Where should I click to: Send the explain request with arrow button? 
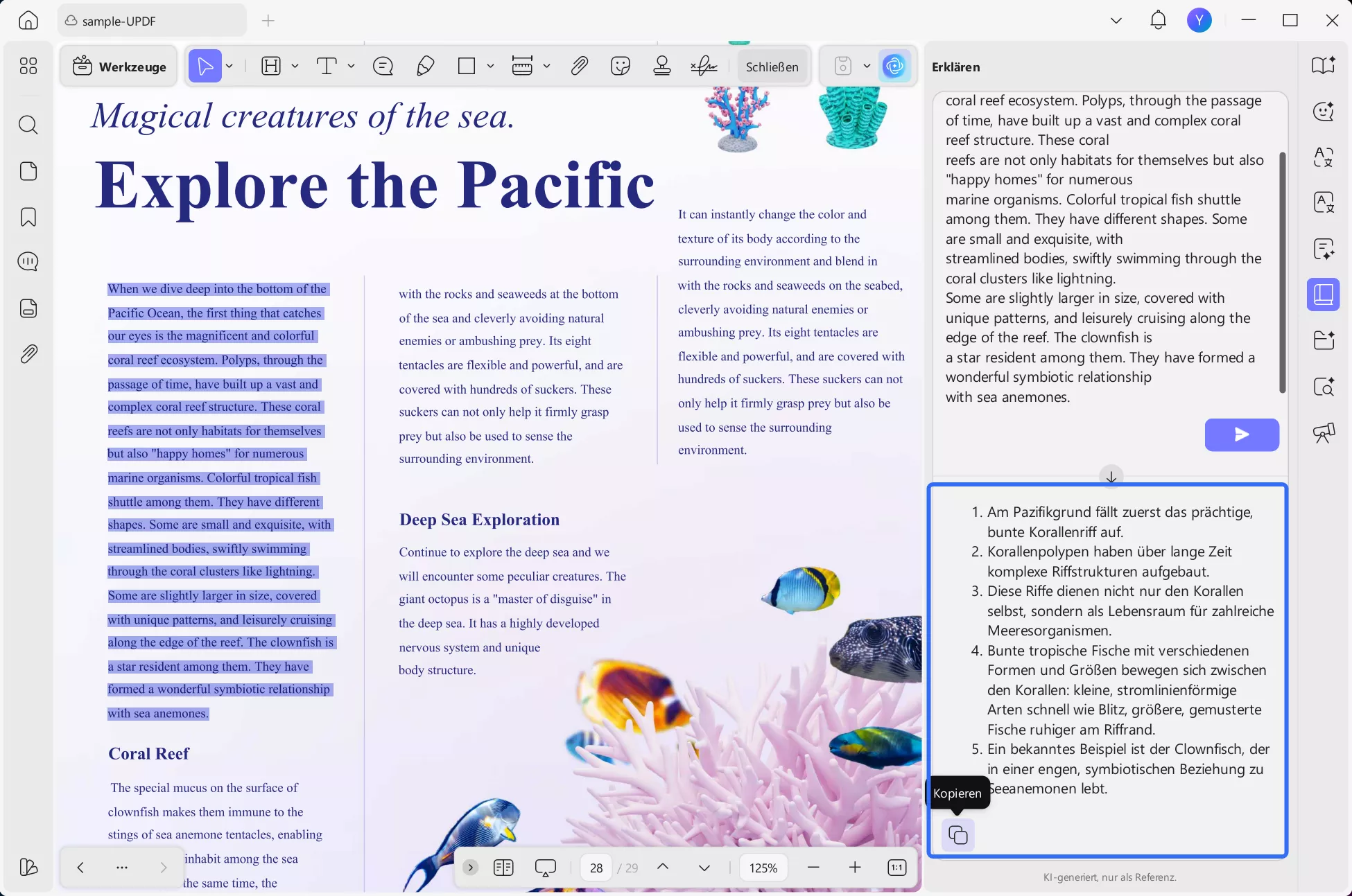[x=1241, y=434]
